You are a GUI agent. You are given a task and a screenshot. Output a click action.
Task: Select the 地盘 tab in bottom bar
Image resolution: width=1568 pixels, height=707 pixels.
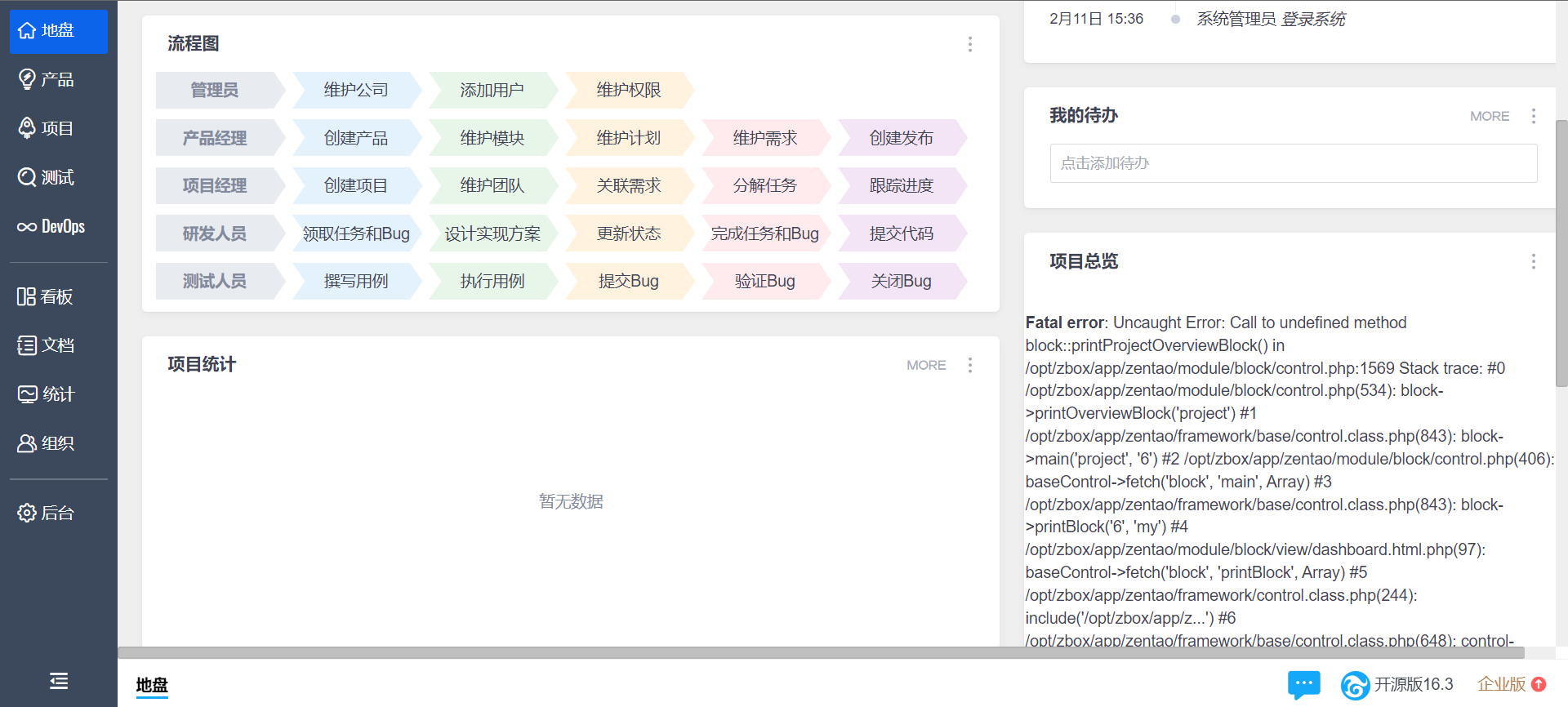152,685
